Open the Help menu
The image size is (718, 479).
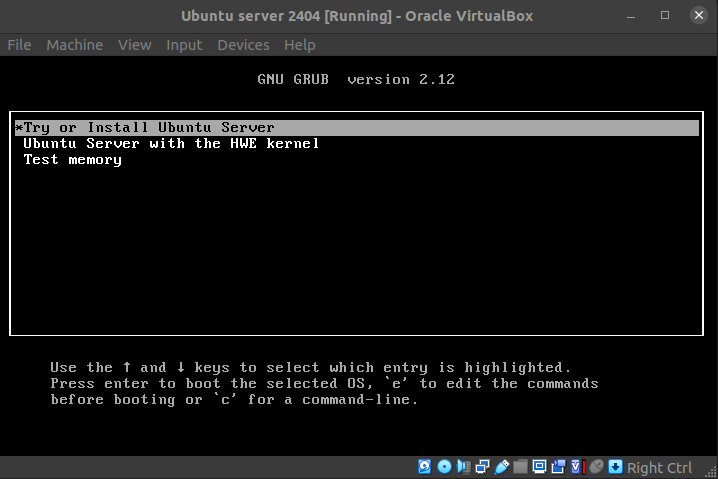click(x=299, y=45)
